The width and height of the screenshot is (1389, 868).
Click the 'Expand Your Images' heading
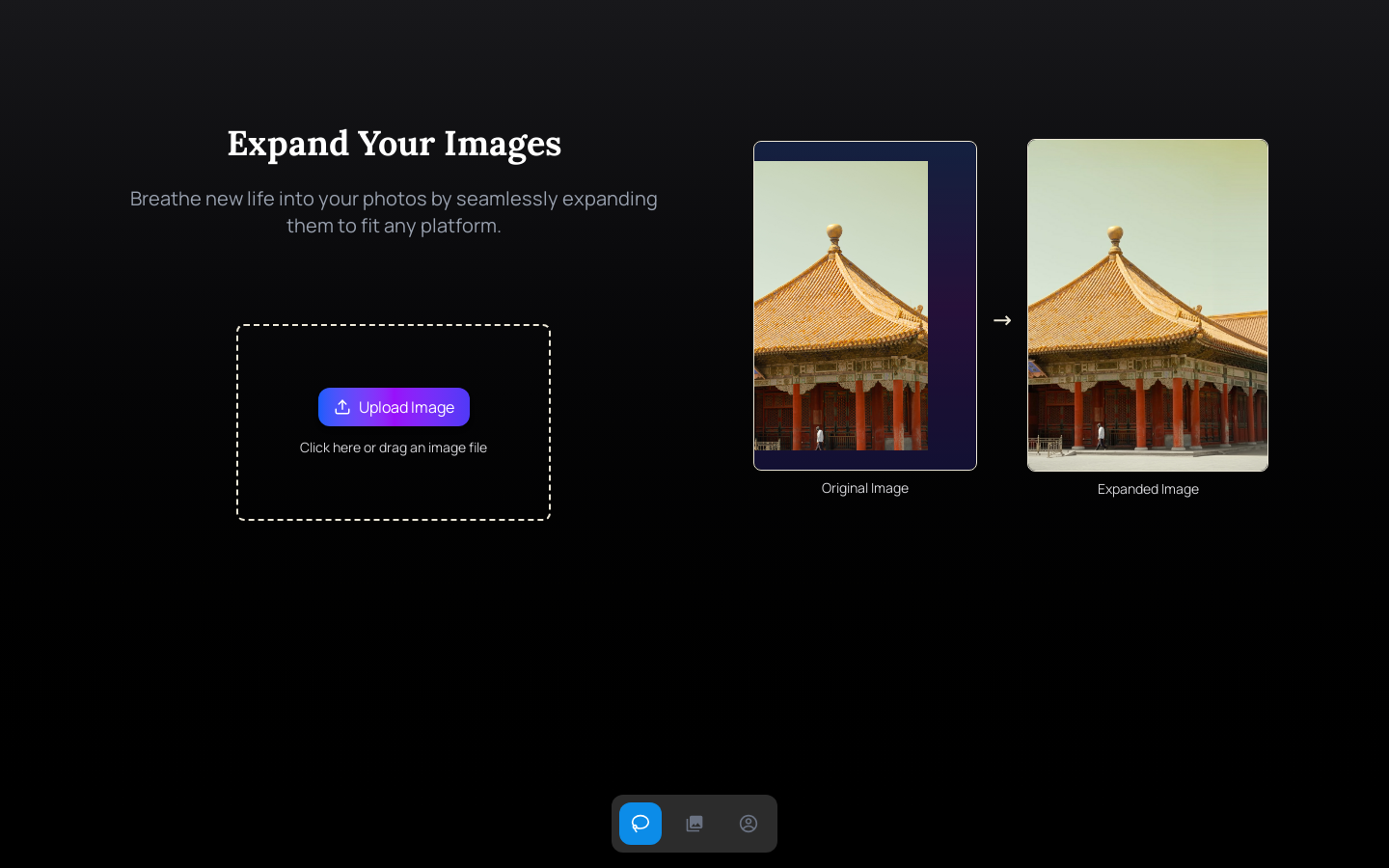[x=394, y=144]
